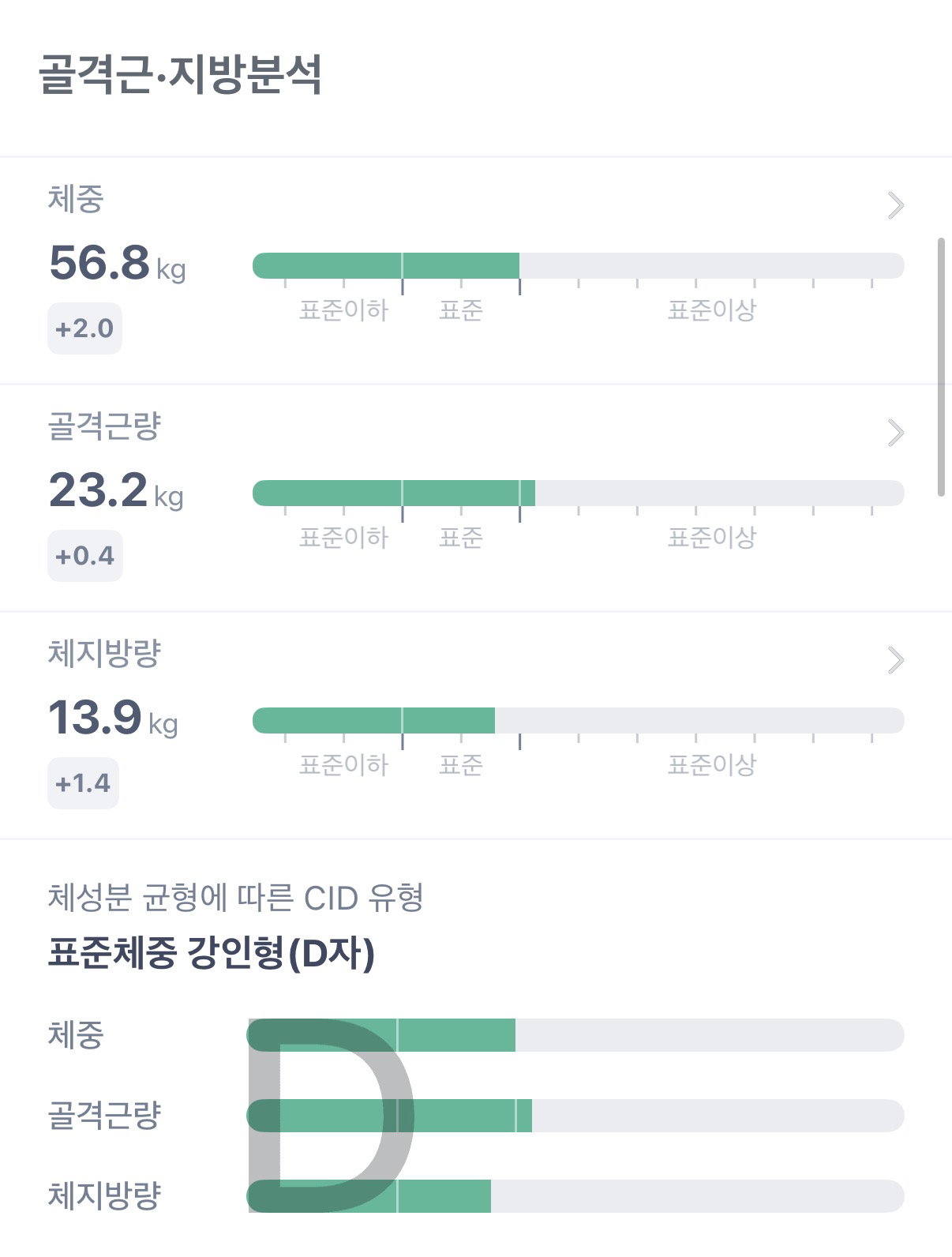Open 체지방량 detail chevron arrow
This screenshot has width=952, height=1257.
pos(895,660)
